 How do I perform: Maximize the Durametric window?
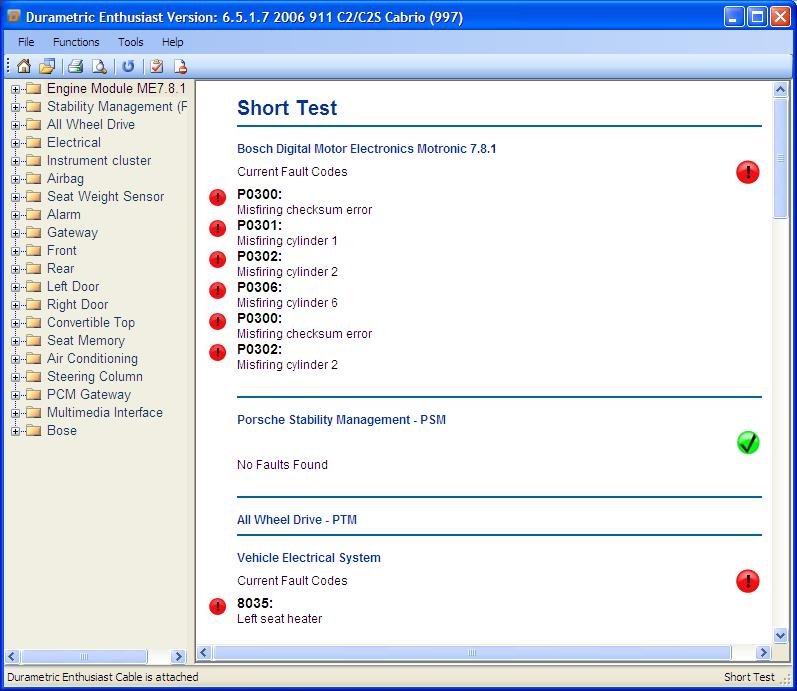coord(757,17)
